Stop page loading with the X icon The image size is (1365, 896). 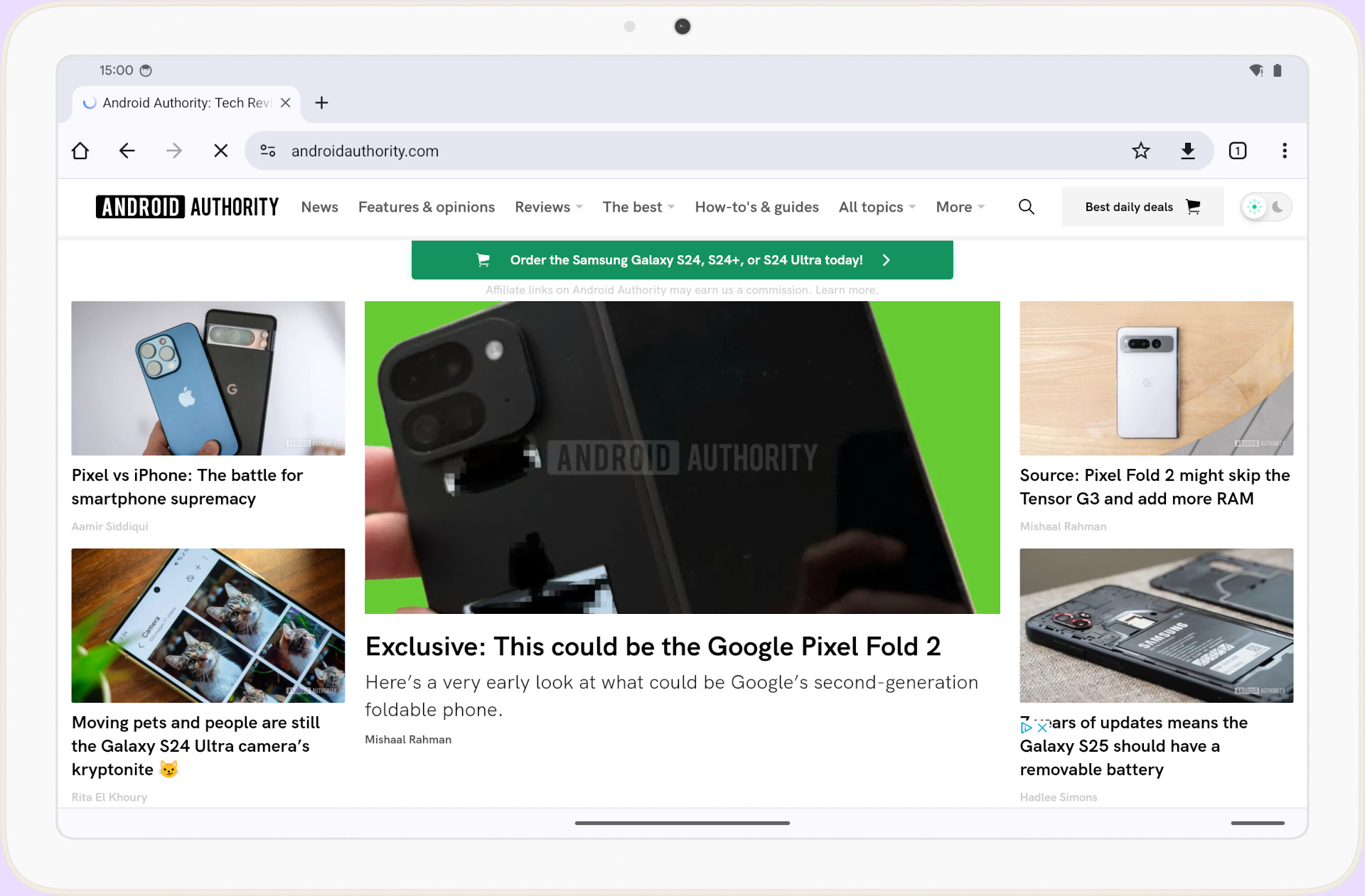pyautogui.click(x=220, y=151)
